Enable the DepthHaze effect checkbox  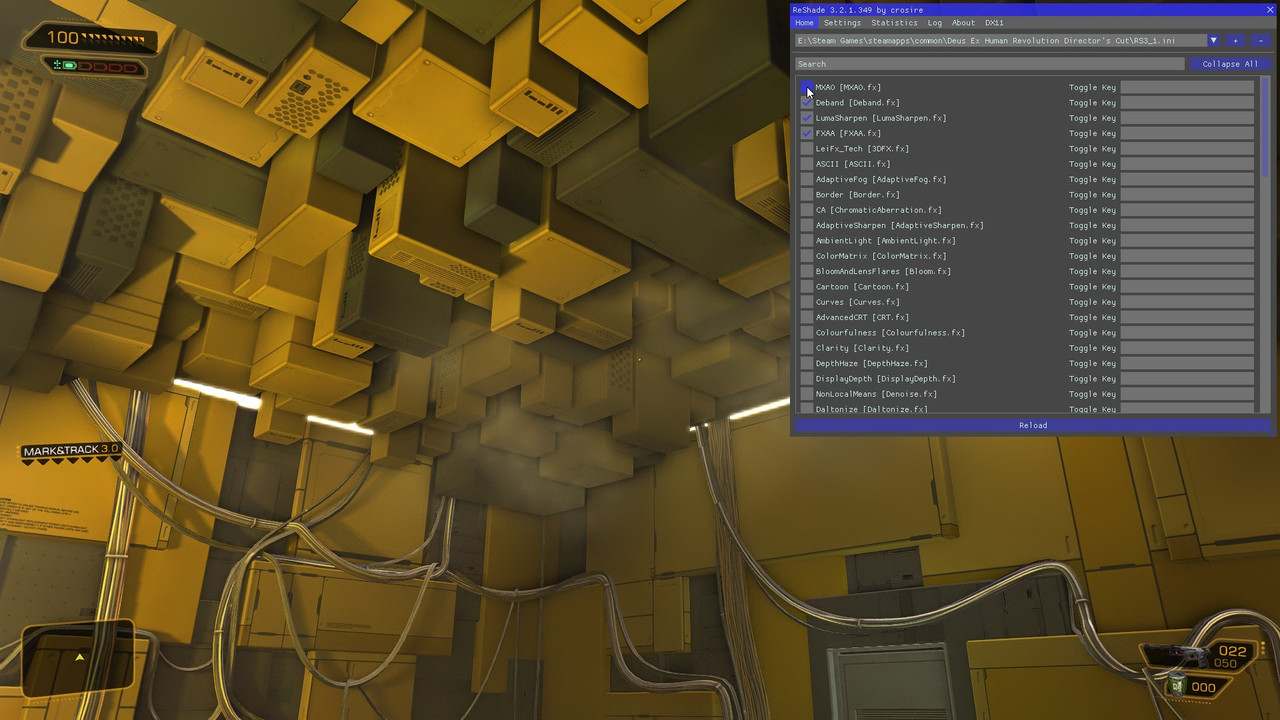tap(807, 363)
